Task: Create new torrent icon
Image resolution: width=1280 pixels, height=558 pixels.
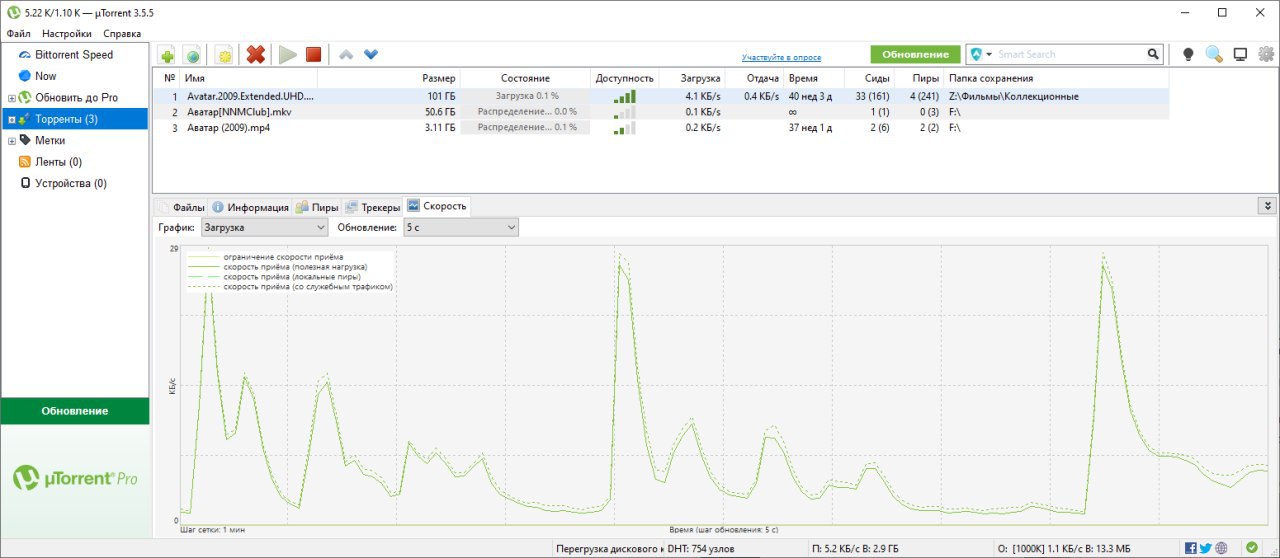Action: point(224,55)
